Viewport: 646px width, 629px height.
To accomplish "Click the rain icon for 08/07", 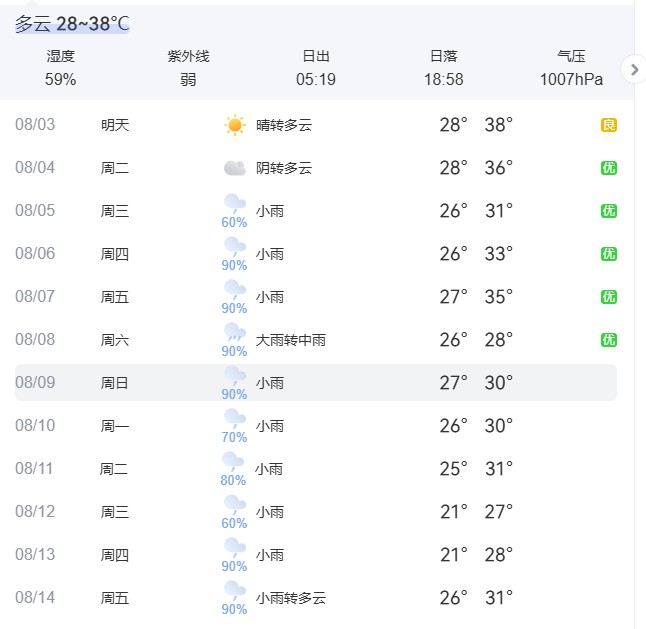I will pyautogui.click(x=235, y=290).
